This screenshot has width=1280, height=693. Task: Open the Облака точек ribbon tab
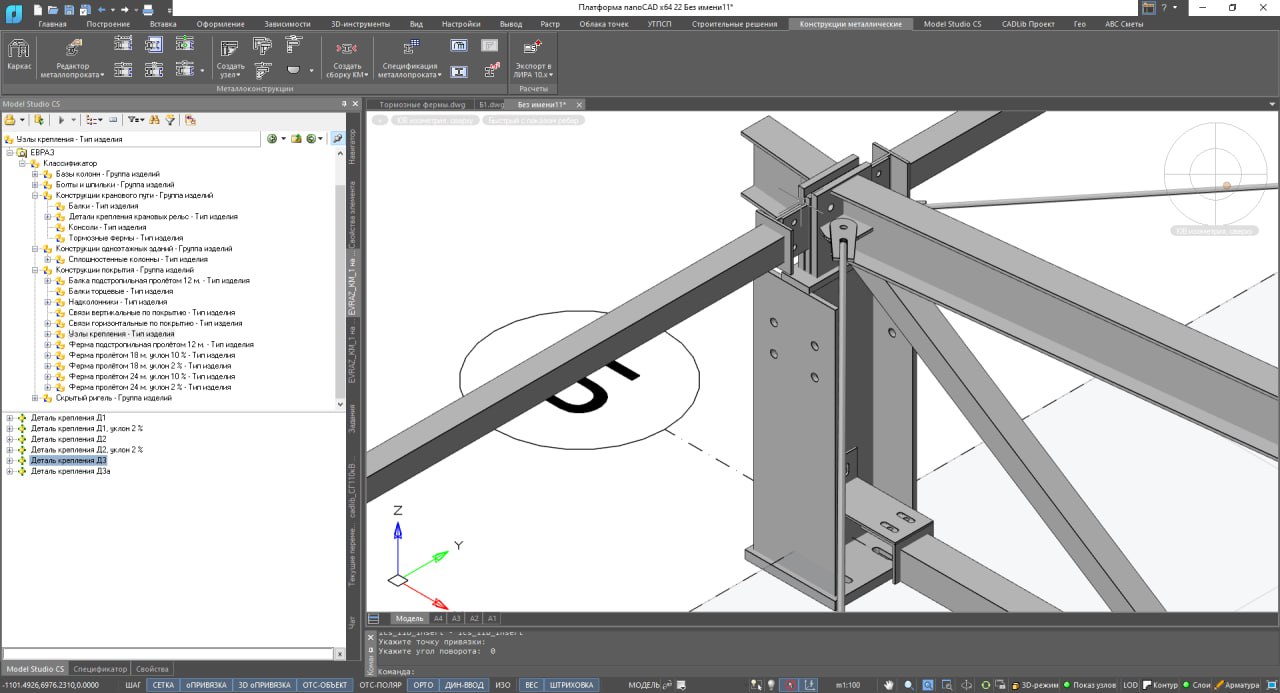coord(604,24)
